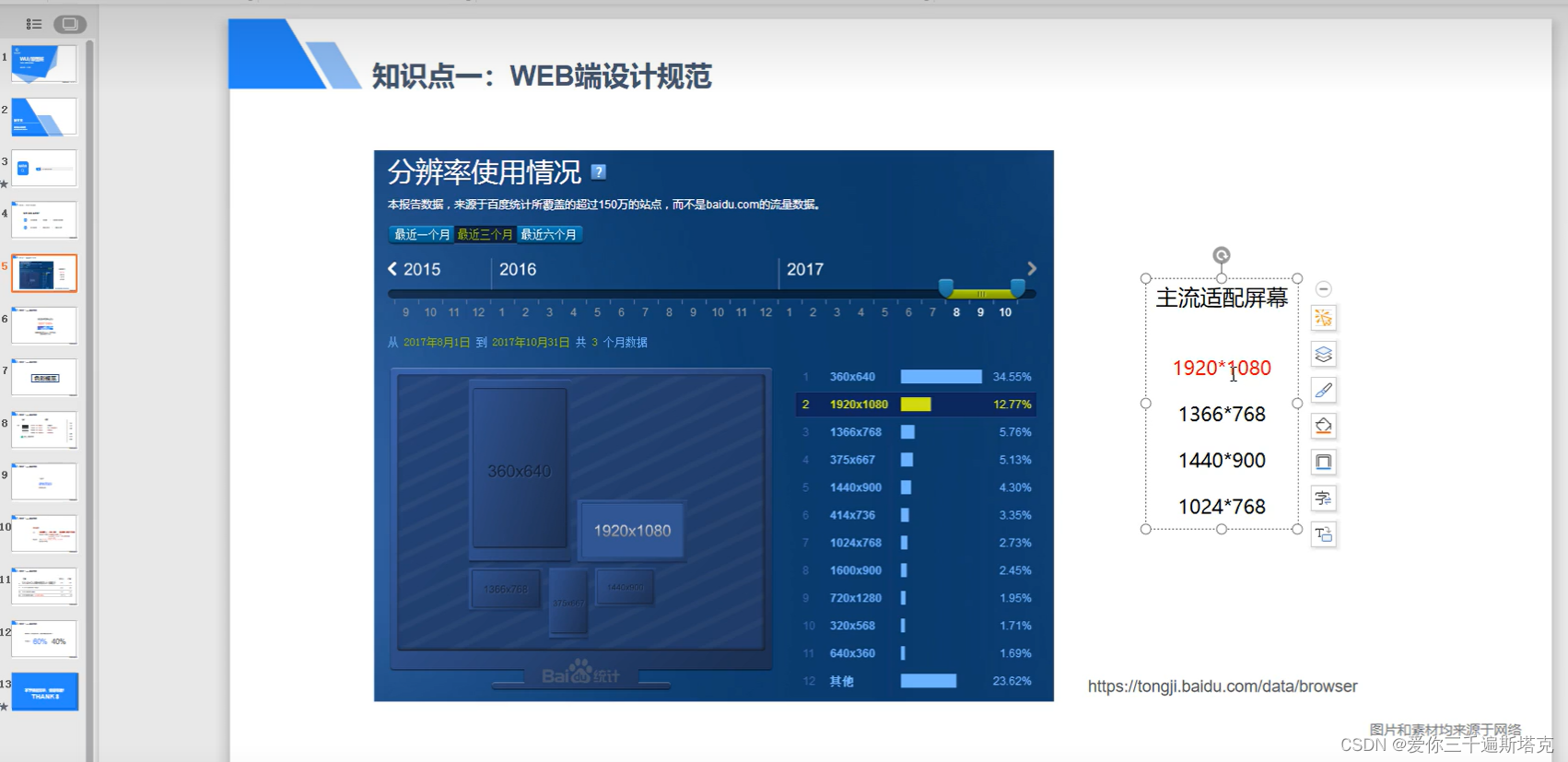Click the 414x736 row in the resolution list

(917, 515)
